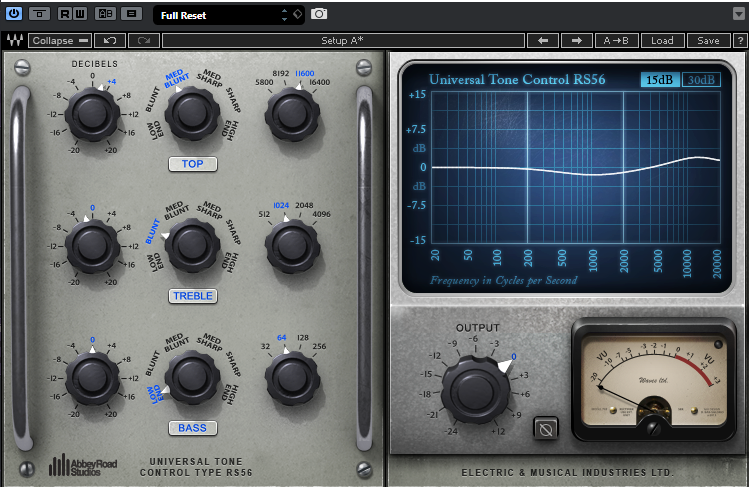749x487 pixels.
Task: Click the undo arrow icon
Action: tap(109, 41)
